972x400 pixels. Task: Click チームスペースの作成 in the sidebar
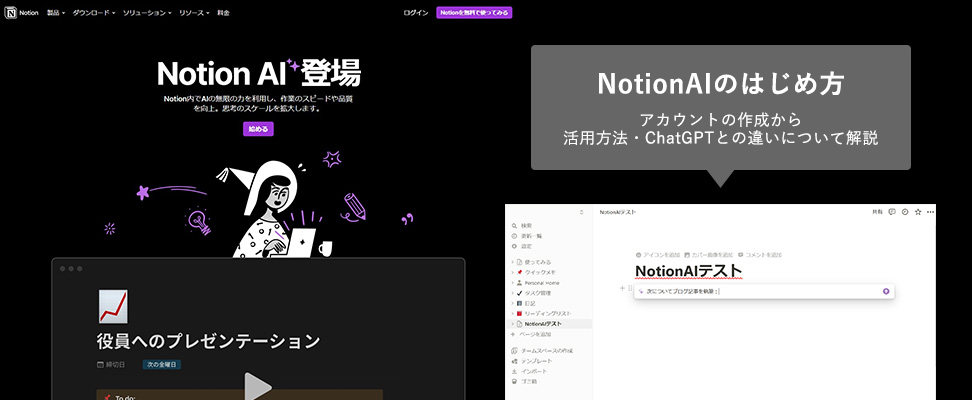[x=542, y=350]
